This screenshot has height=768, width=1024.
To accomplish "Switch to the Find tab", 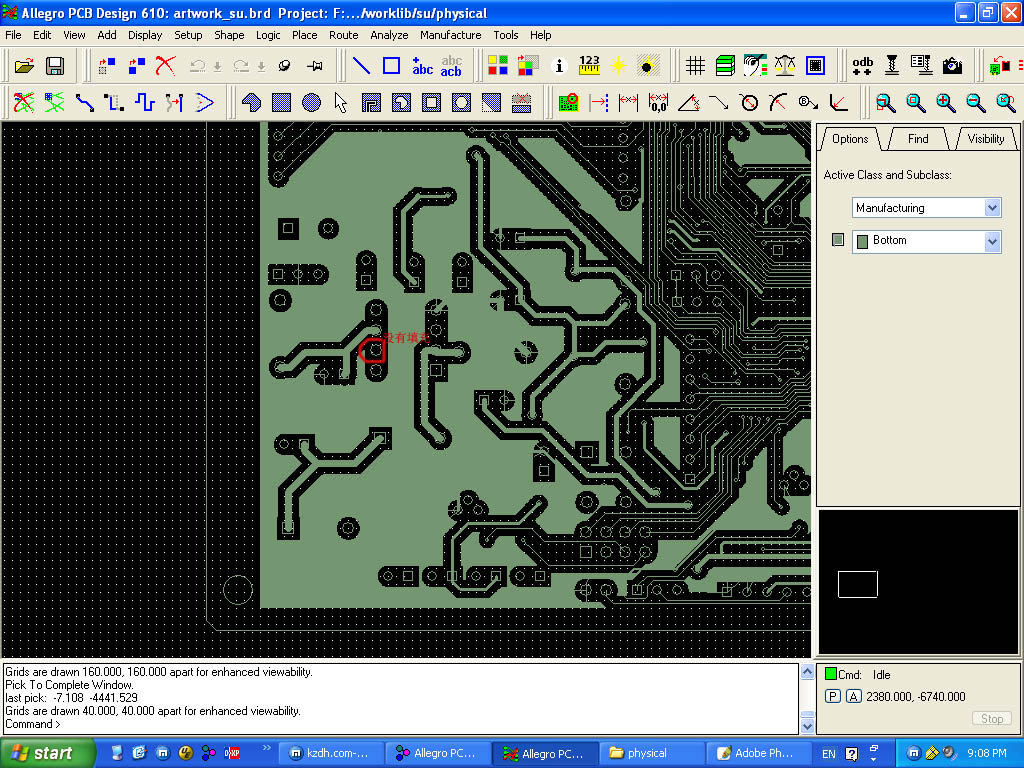I will tap(917, 139).
